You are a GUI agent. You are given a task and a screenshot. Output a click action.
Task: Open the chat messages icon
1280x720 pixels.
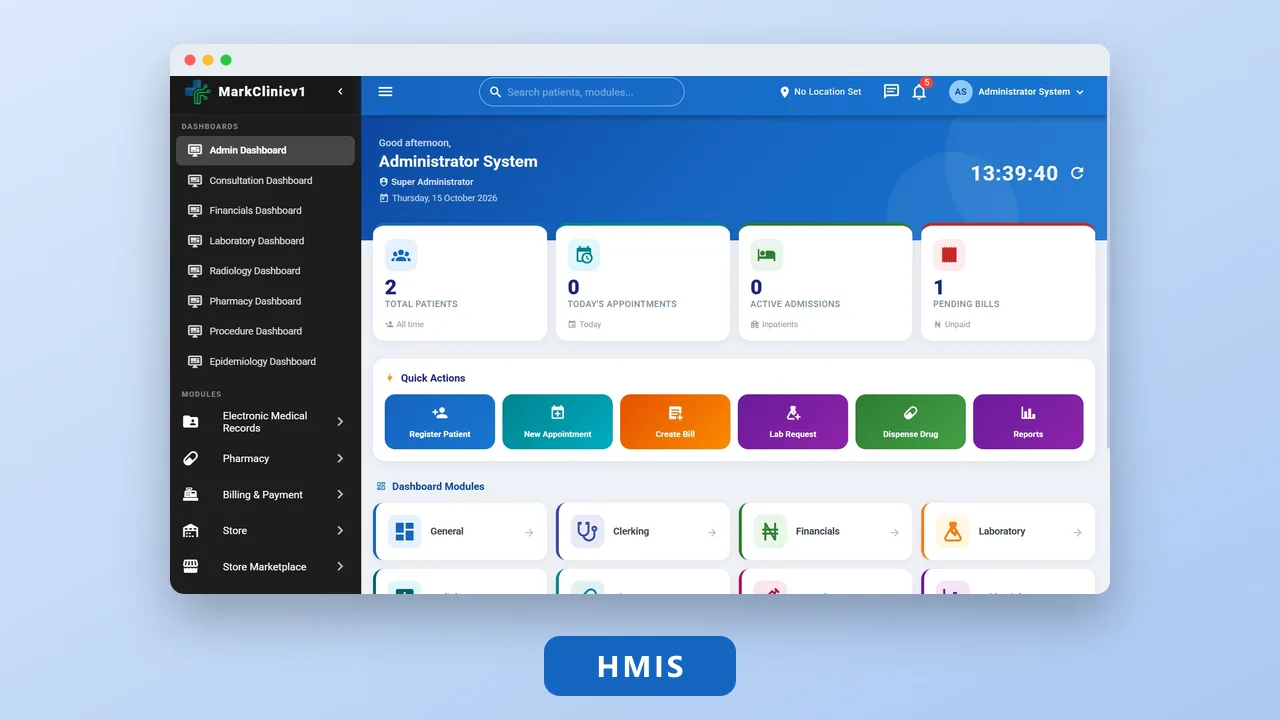[891, 92]
